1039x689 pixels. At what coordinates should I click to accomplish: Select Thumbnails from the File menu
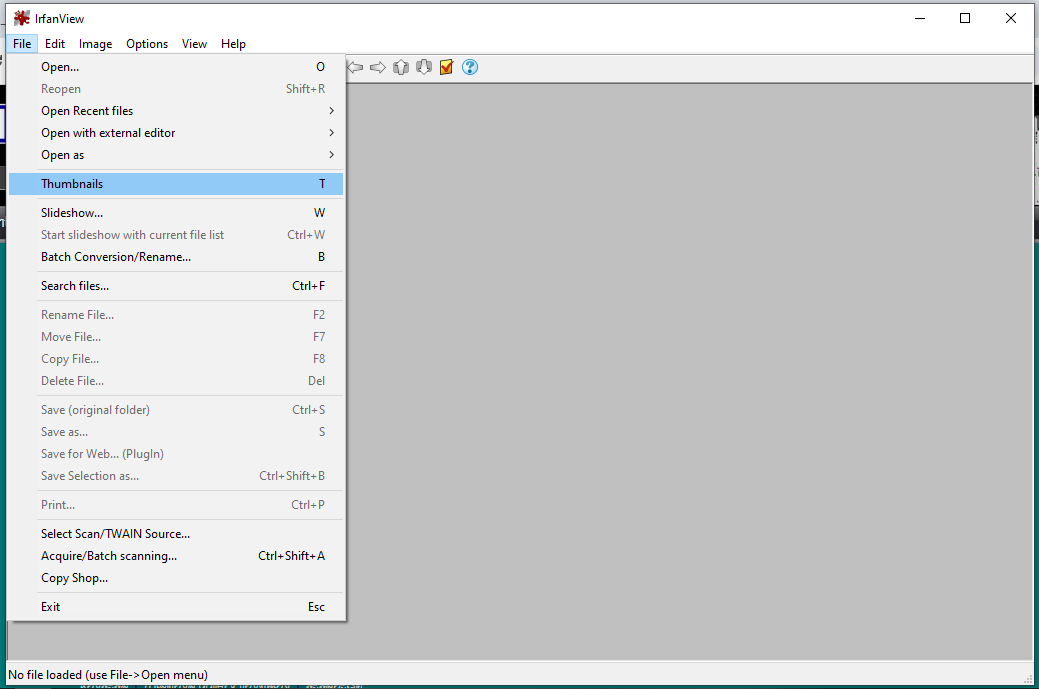click(72, 184)
